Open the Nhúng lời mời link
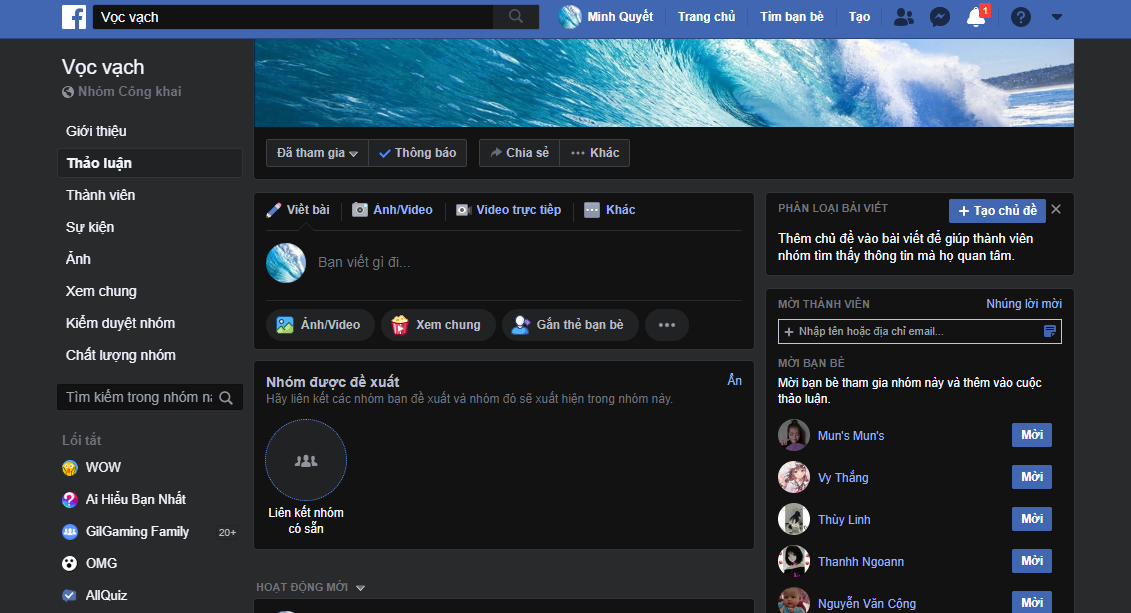1131x613 pixels. coord(1024,304)
